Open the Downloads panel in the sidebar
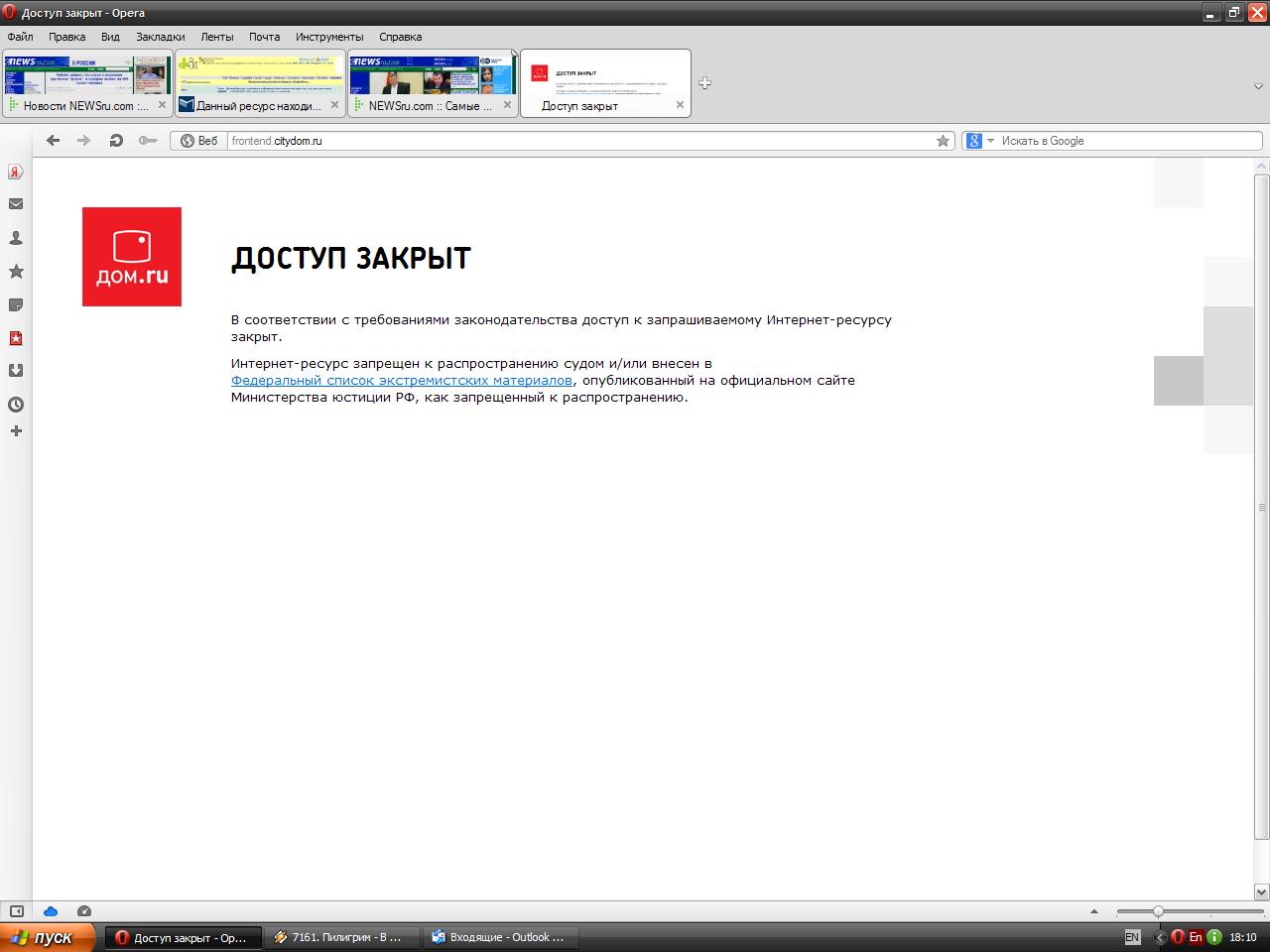The width and height of the screenshot is (1270, 952). (x=16, y=371)
